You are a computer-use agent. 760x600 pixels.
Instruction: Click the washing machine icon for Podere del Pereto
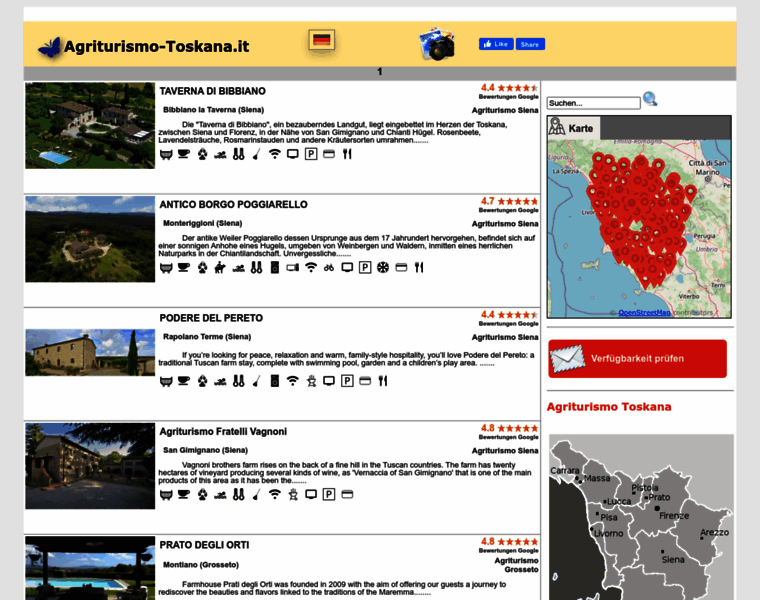274,381
